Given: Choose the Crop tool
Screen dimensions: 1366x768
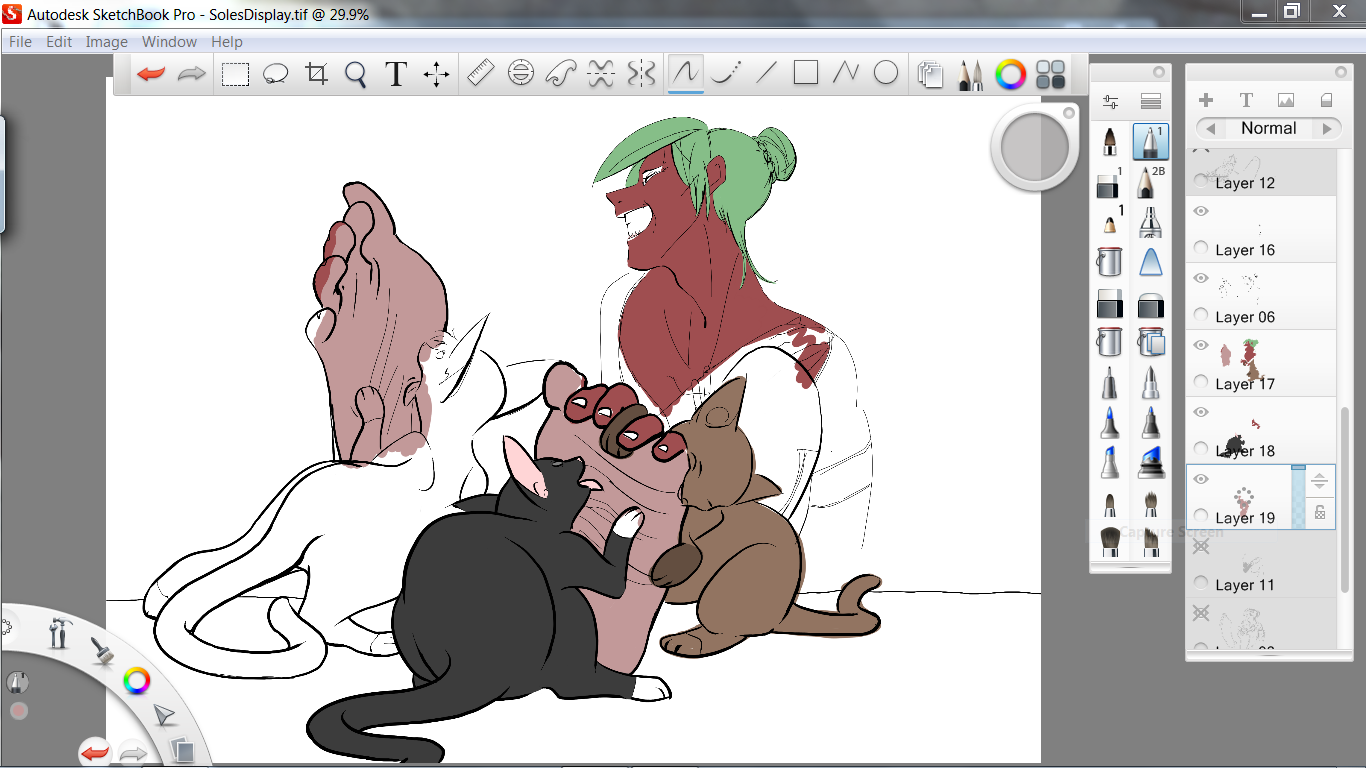Looking at the screenshot, I should point(317,74).
